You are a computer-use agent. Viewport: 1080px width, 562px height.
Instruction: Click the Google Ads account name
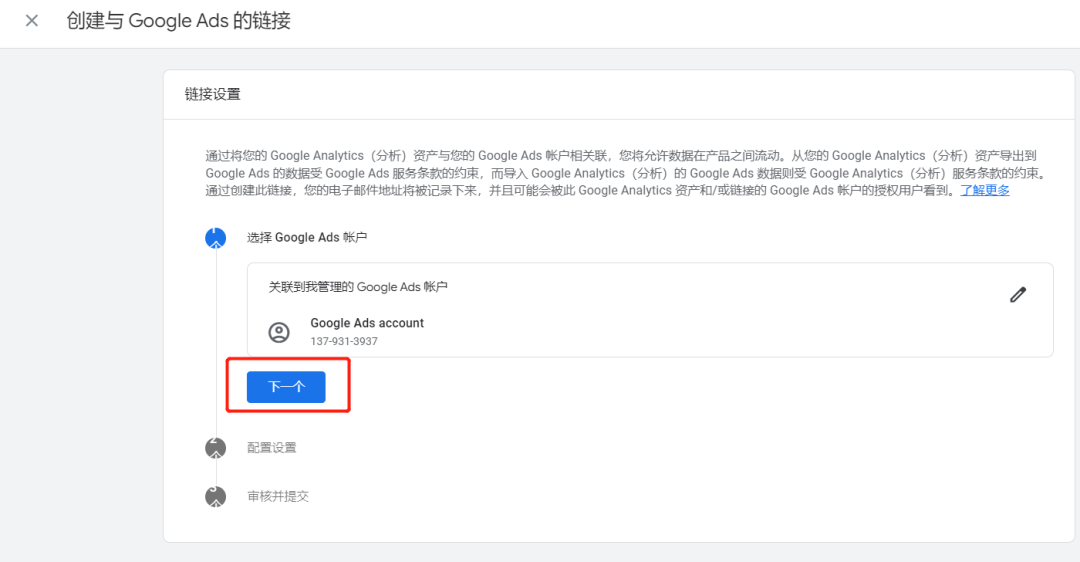(x=367, y=323)
